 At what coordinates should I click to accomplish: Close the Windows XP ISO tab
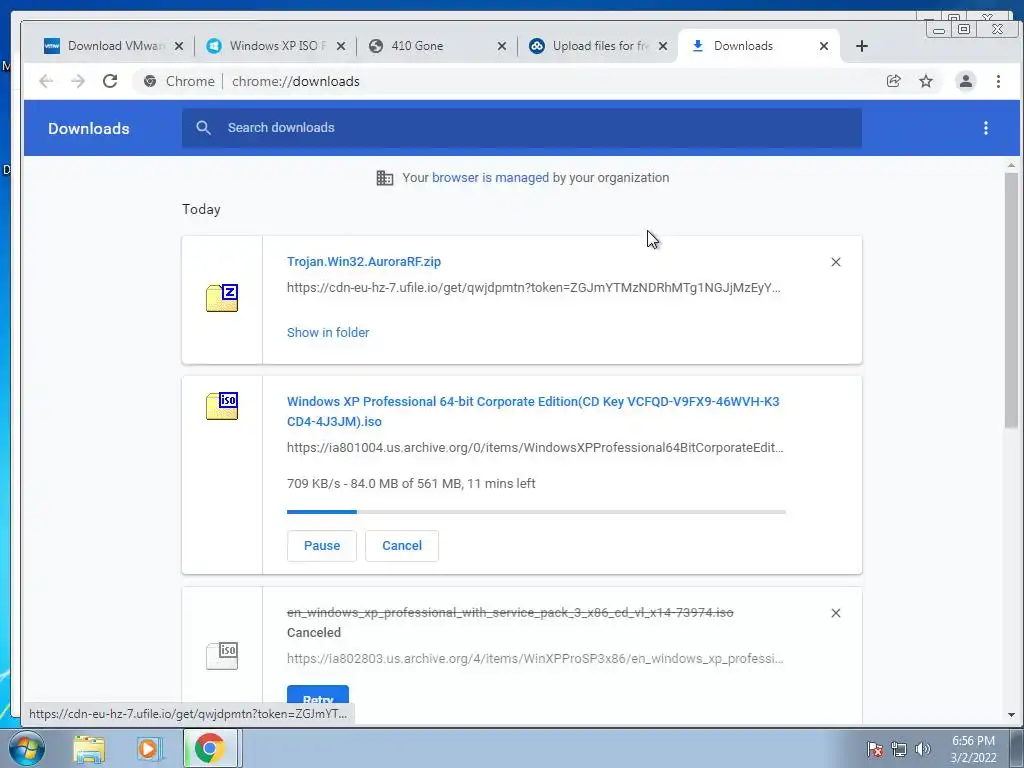340,46
